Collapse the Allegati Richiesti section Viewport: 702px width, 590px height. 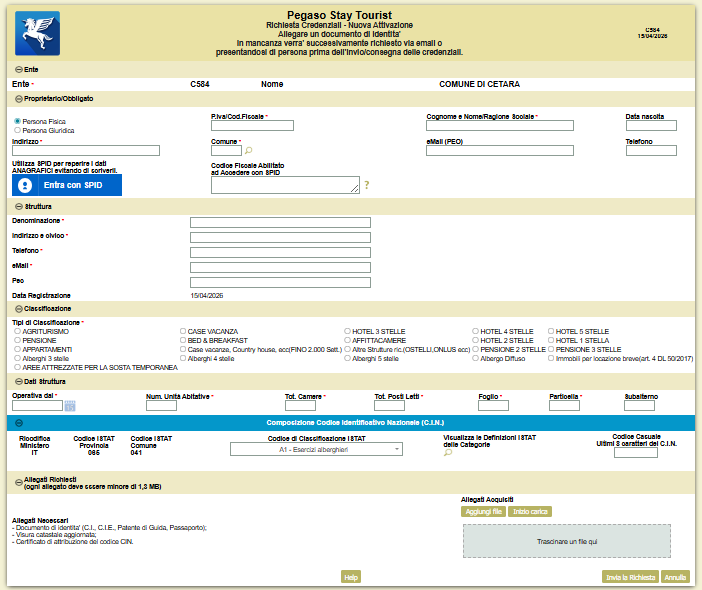[19, 483]
